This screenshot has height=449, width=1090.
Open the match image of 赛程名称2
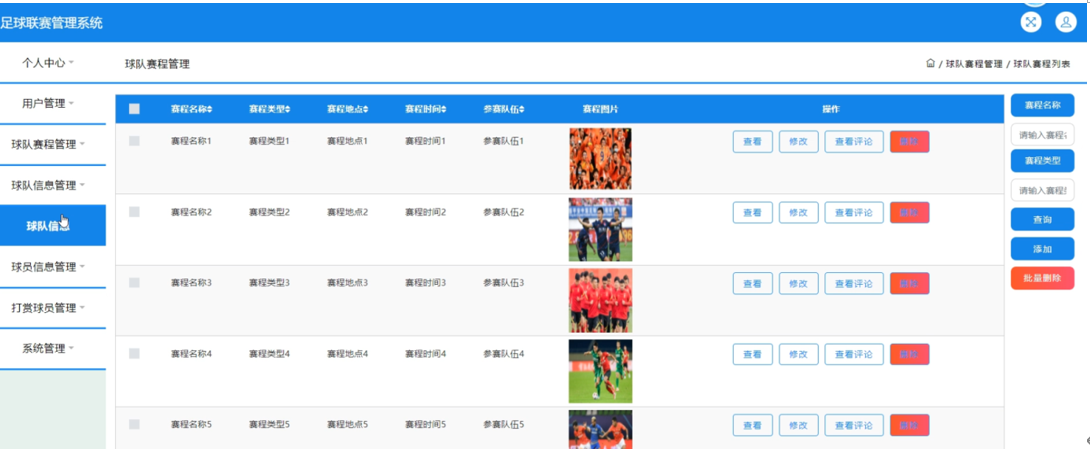point(601,229)
